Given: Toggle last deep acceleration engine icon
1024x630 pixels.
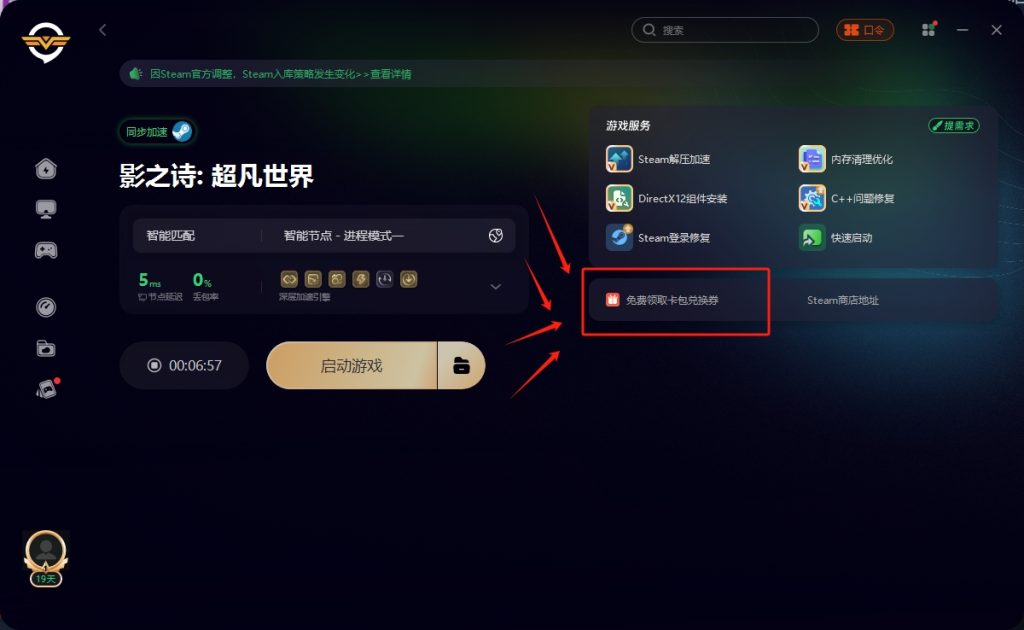Looking at the screenshot, I should [409, 279].
